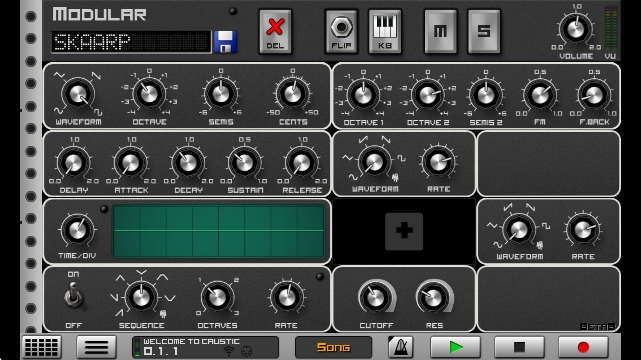
Task: Start playback with the green play button
Action: (x=455, y=347)
